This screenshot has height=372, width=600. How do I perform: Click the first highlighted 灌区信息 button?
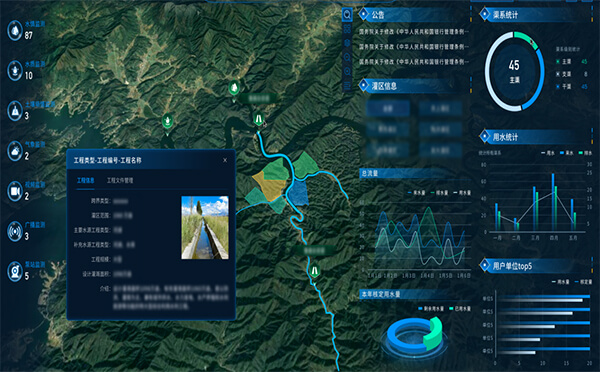click(388, 108)
